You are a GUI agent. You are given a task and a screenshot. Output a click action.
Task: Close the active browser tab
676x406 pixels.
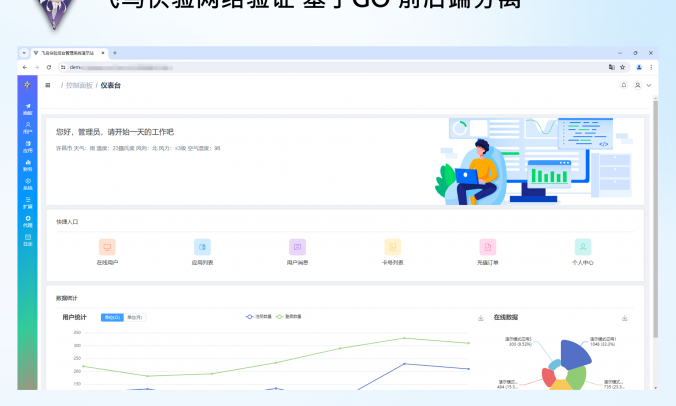click(103, 53)
